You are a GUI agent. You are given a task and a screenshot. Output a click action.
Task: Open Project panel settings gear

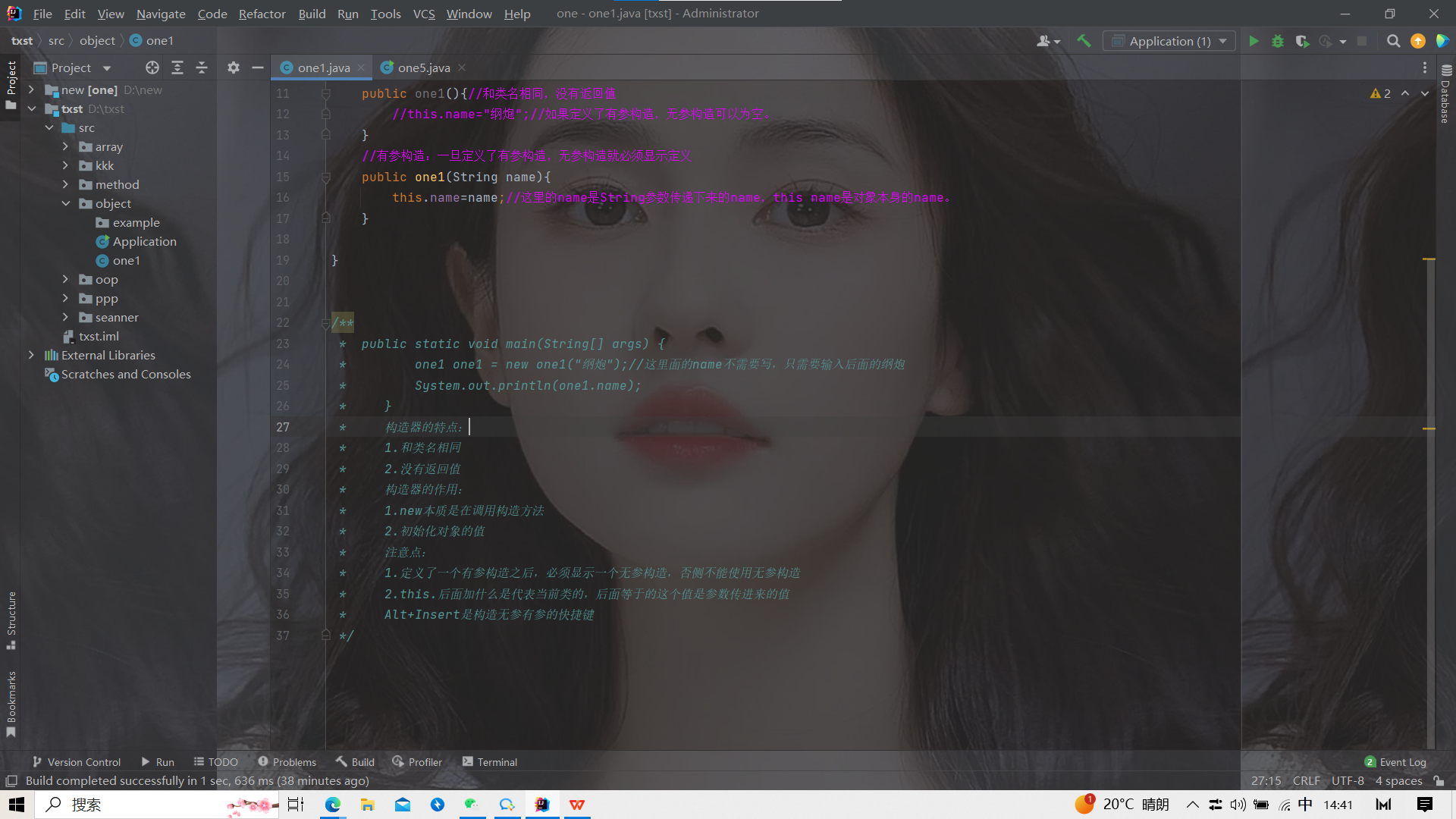tap(234, 67)
